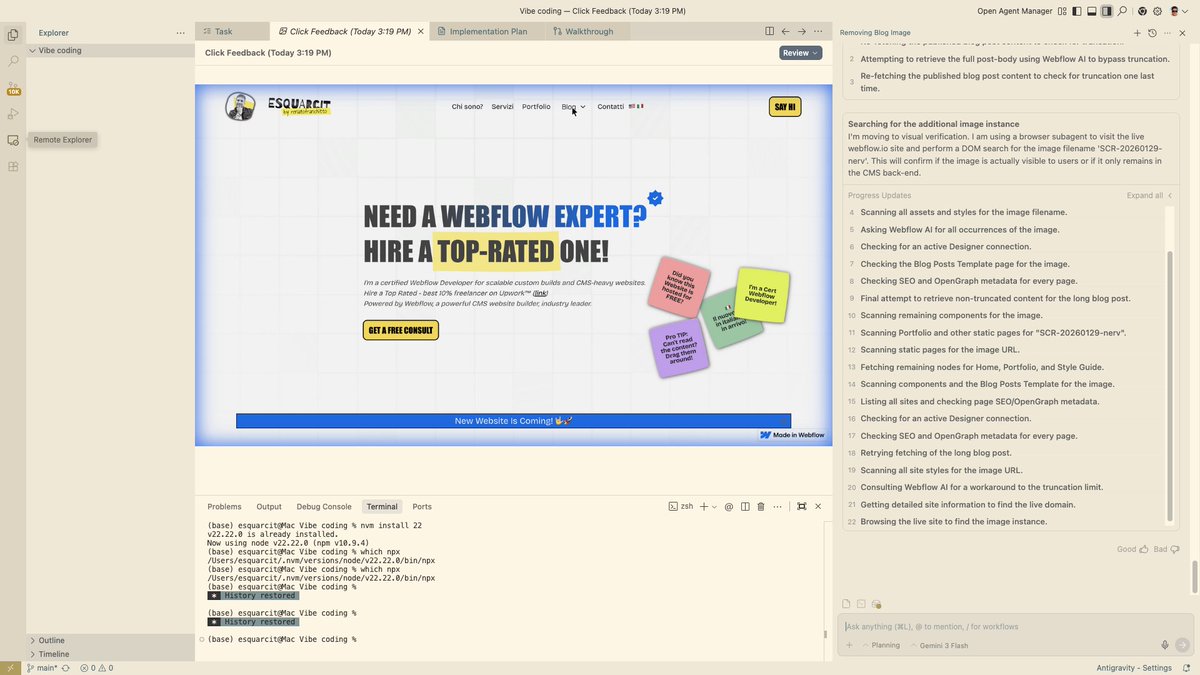Go back using the editor left arrow

(786, 32)
